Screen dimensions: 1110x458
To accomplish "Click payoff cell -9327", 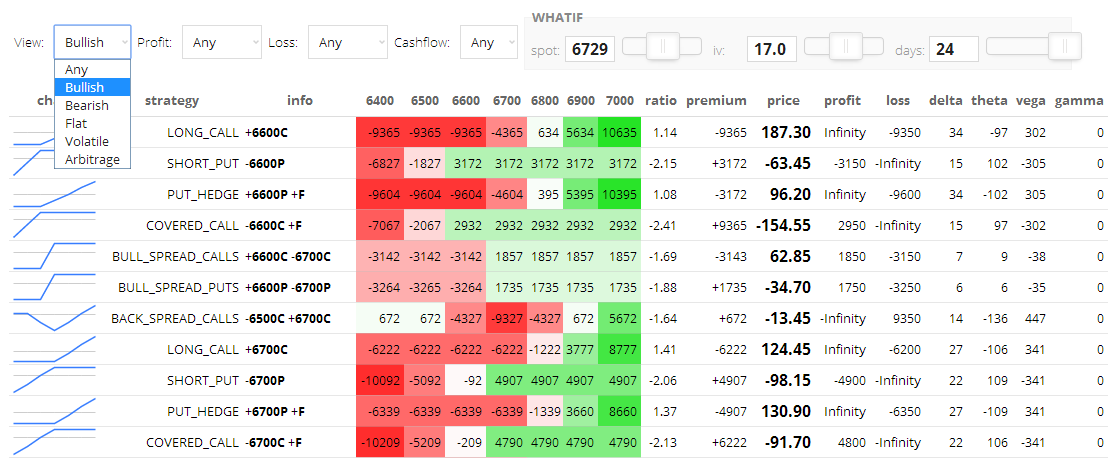I will click(x=507, y=319).
